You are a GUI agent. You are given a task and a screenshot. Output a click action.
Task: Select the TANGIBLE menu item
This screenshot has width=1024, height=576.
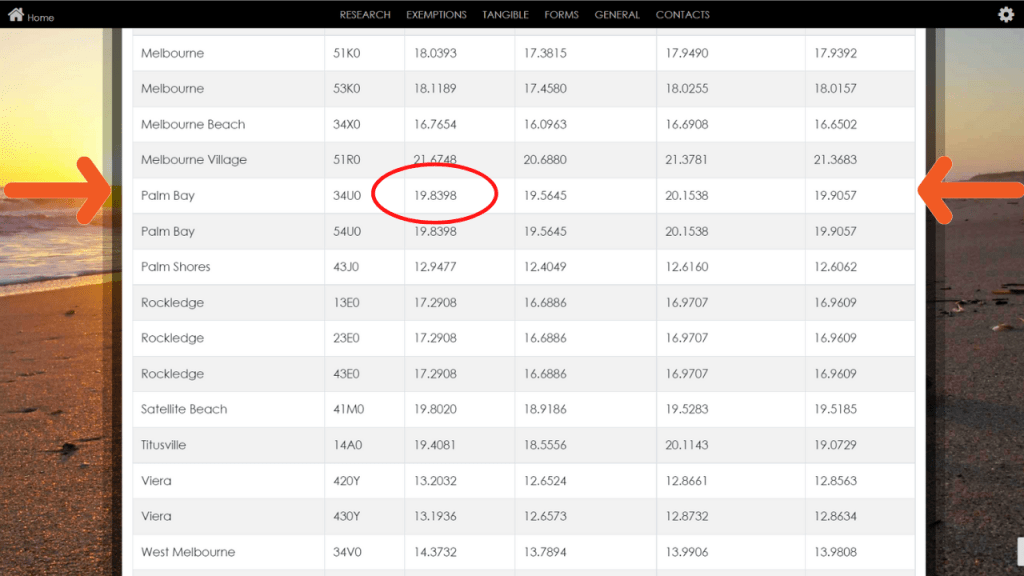(x=505, y=15)
